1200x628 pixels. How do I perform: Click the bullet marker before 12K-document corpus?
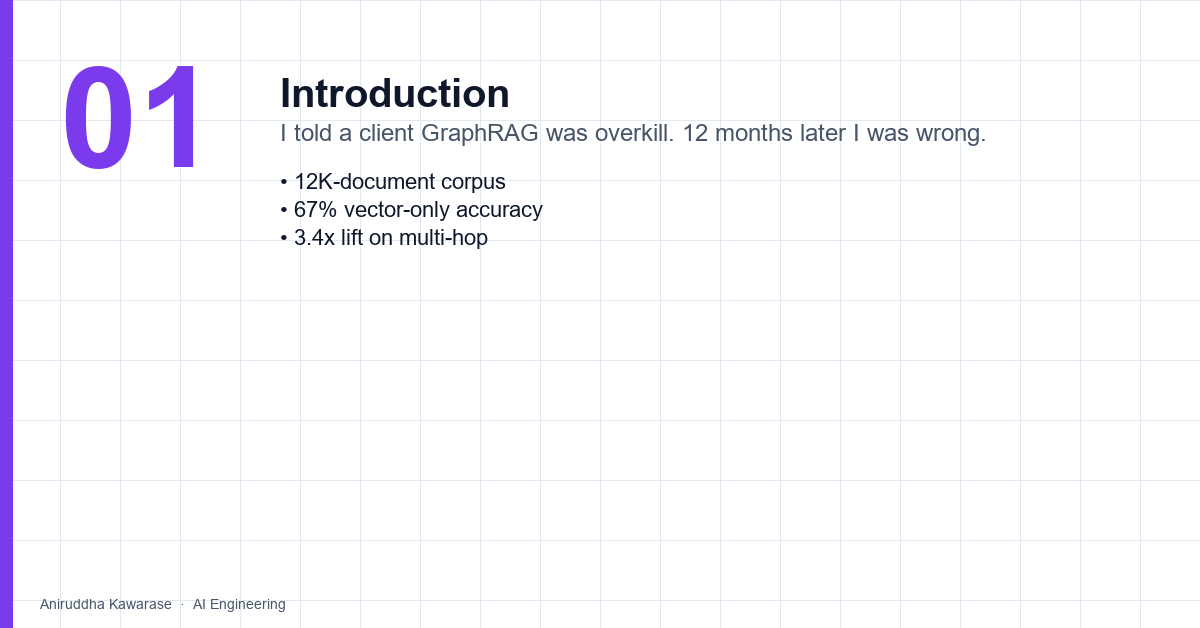coord(284,182)
